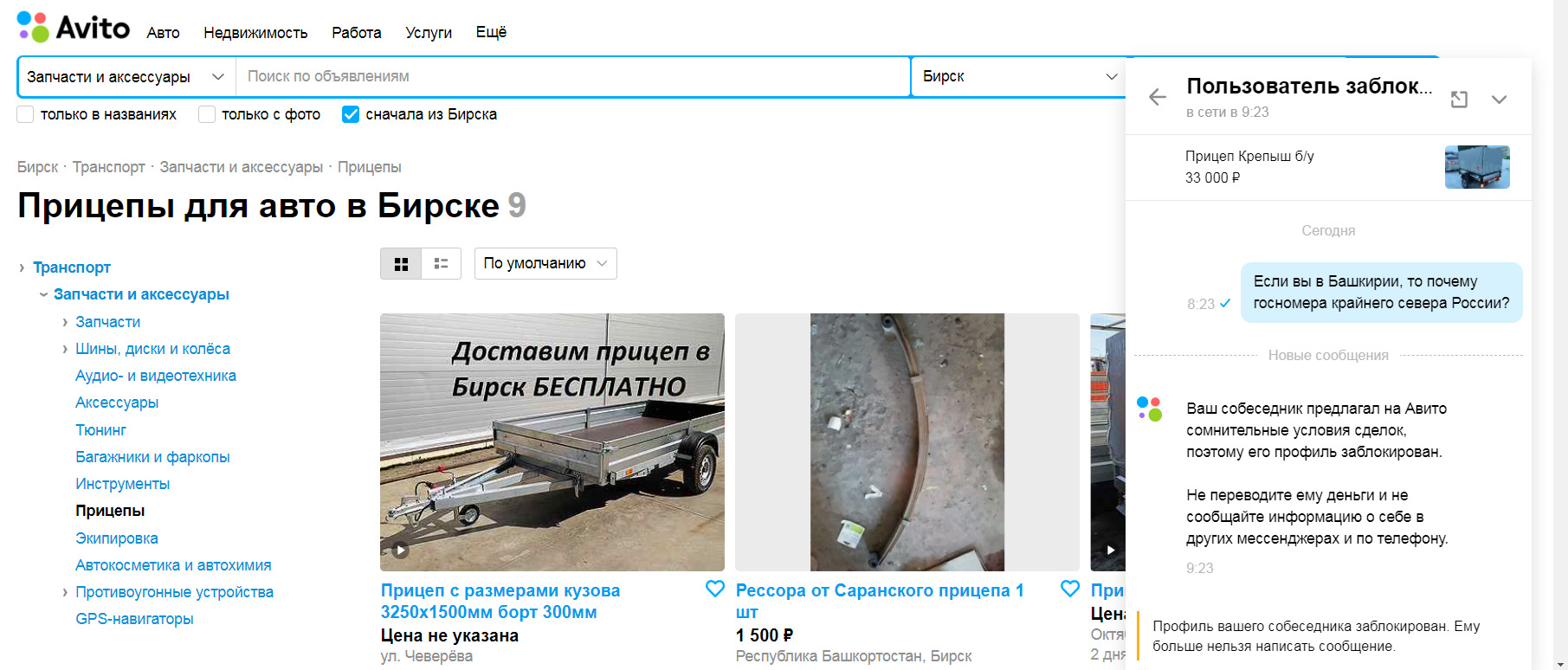Viewport: 1568px width, 670px height.
Task: Open Транспорт breadcrumb link
Action: [108, 167]
